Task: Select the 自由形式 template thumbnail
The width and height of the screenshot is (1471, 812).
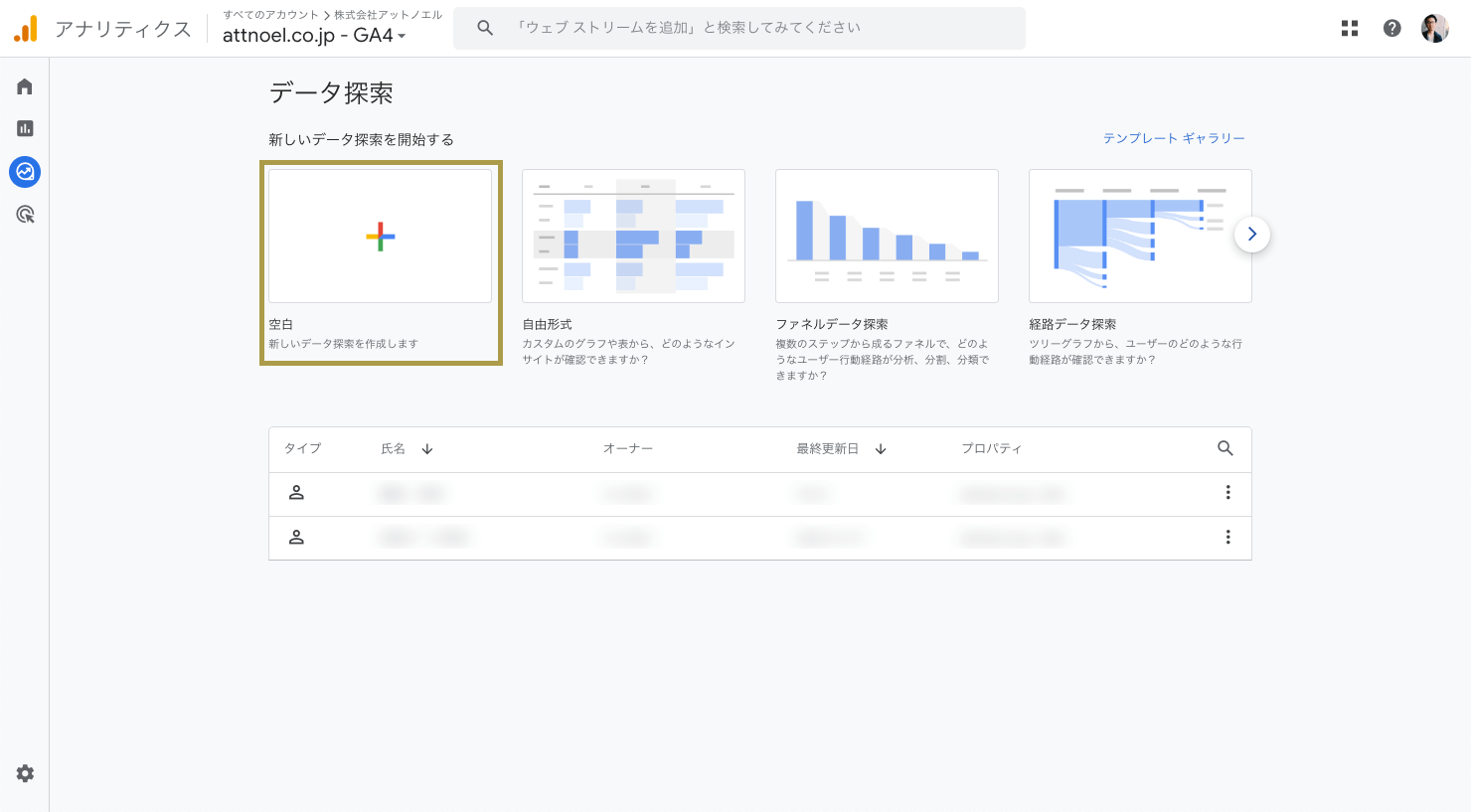Action: point(633,237)
